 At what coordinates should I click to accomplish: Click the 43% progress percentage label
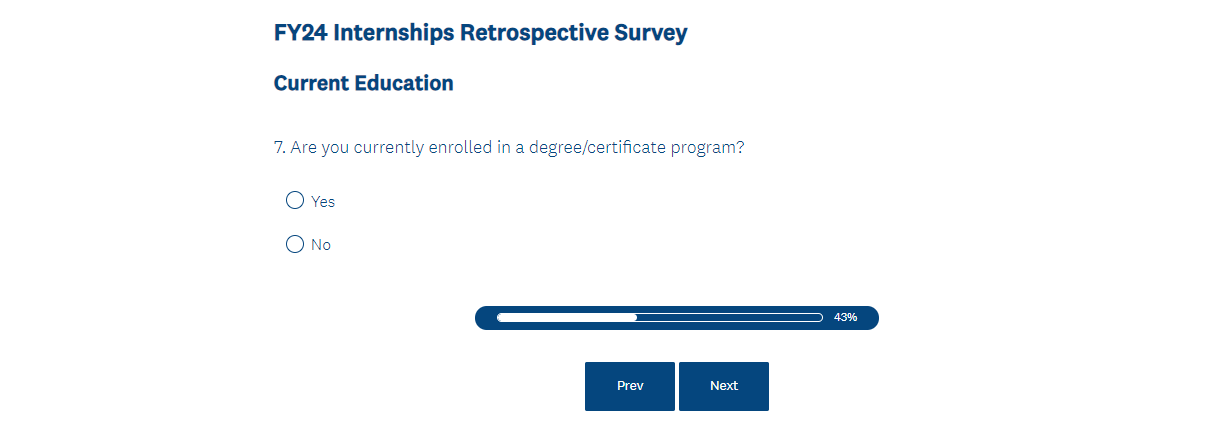click(845, 317)
